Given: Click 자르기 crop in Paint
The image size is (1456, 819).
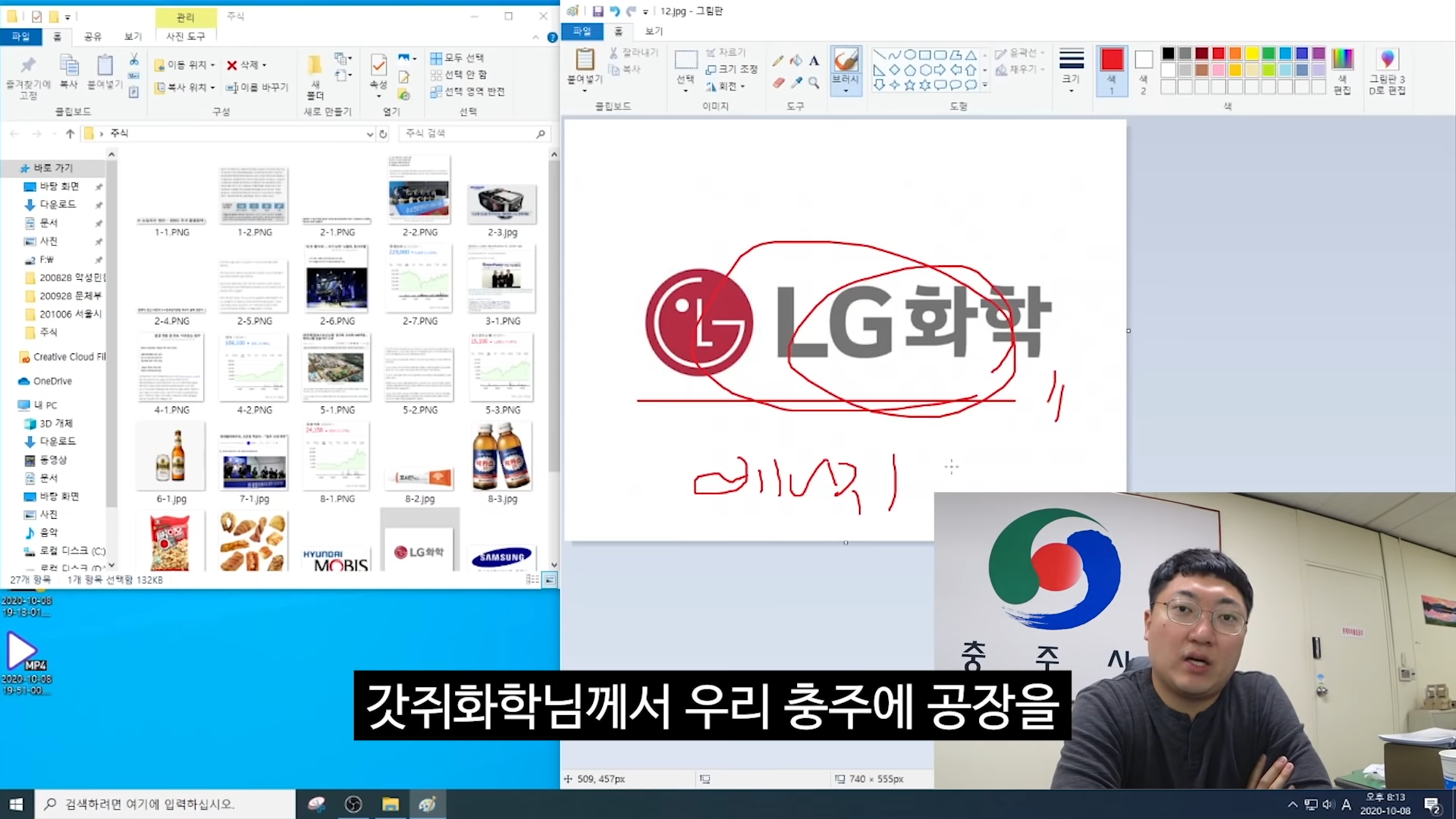Looking at the screenshot, I should [726, 52].
